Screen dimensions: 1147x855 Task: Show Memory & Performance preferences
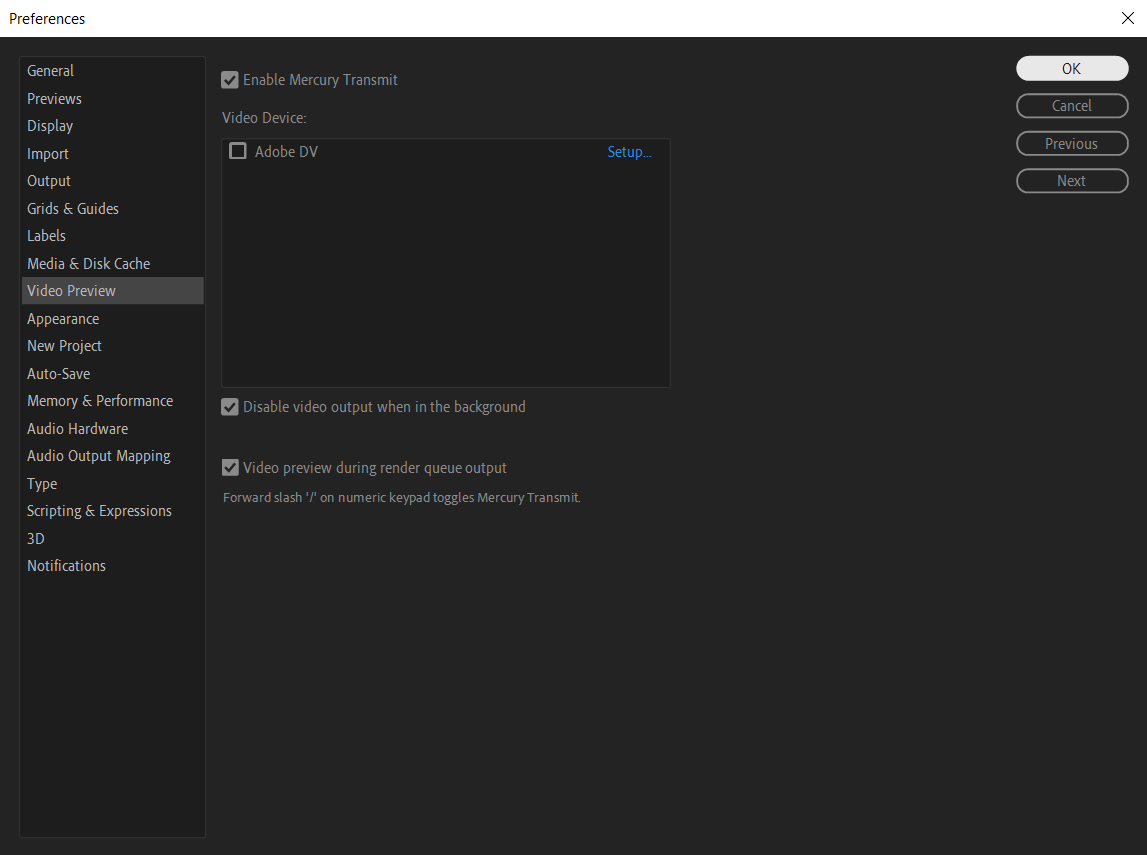100,401
